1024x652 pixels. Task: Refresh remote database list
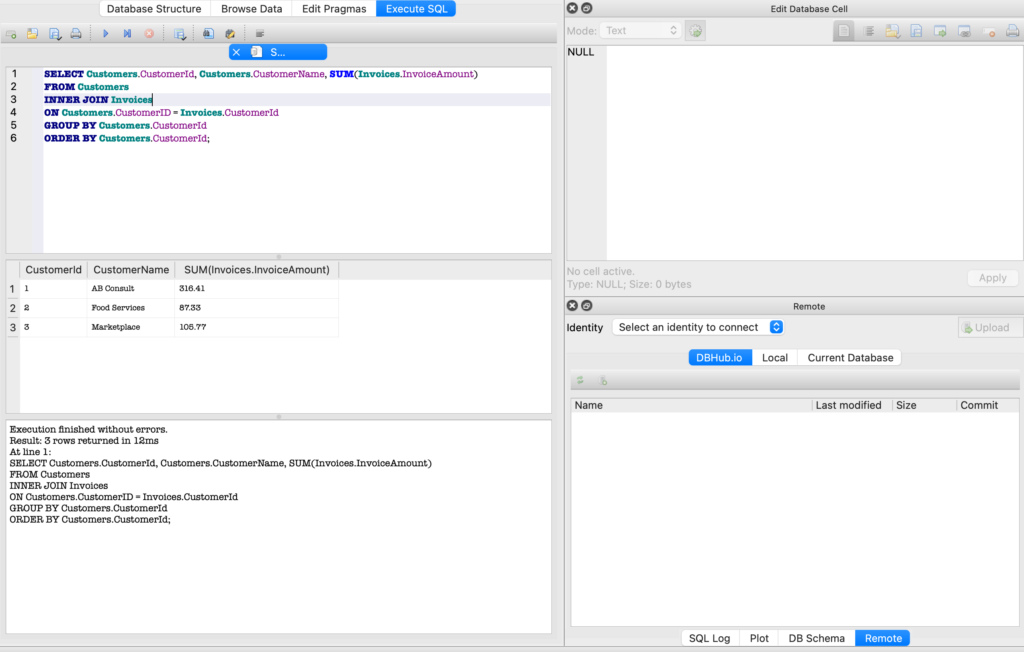[x=580, y=380]
